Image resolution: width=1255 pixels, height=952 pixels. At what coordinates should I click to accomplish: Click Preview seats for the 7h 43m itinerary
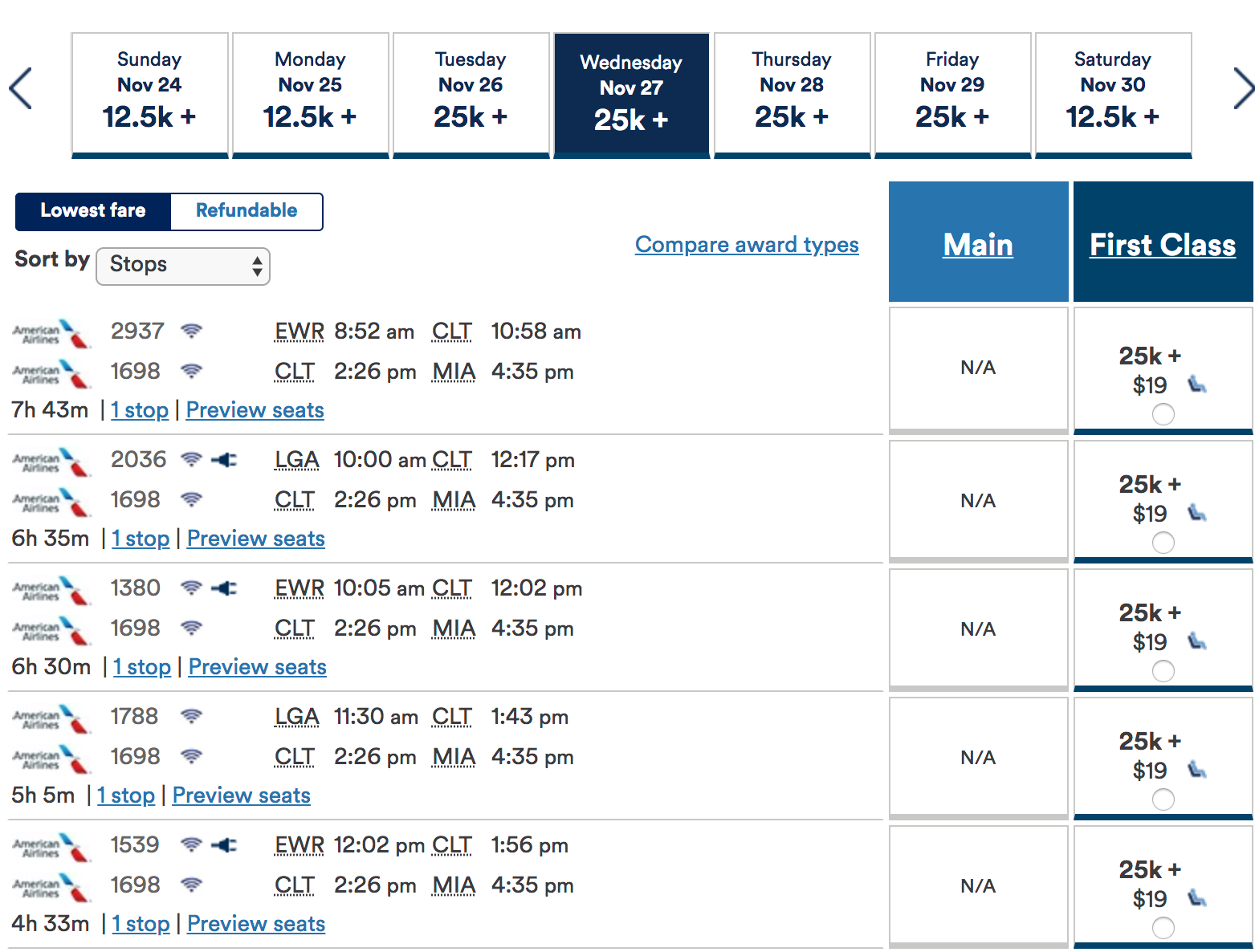pos(255,410)
